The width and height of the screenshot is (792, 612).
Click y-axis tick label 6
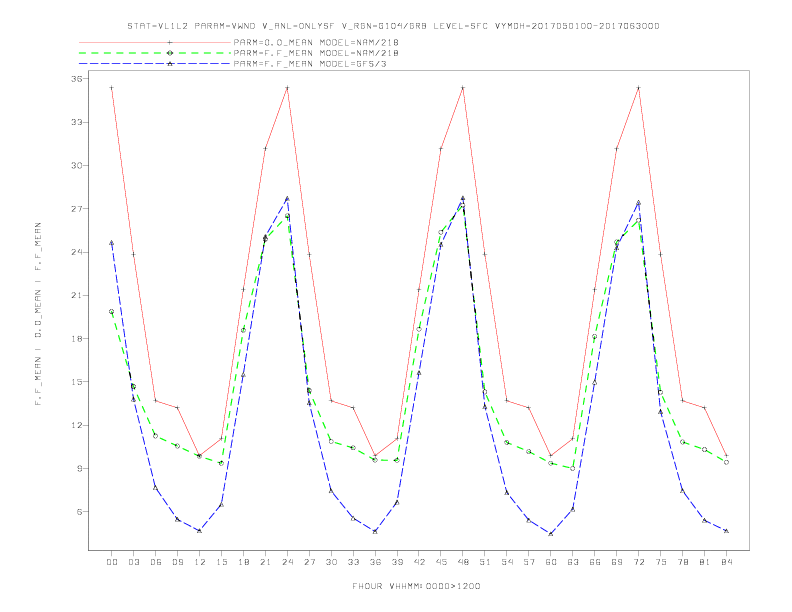pos(80,512)
